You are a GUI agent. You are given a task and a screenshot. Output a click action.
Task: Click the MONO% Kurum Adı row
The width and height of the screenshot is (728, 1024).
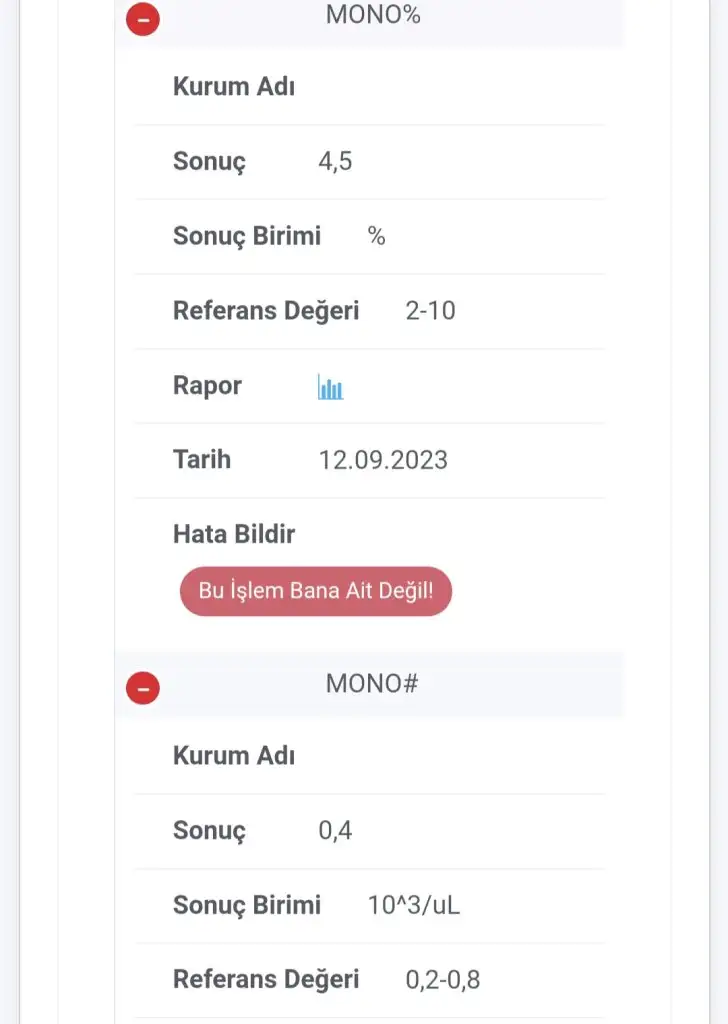[x=370, y=87]
